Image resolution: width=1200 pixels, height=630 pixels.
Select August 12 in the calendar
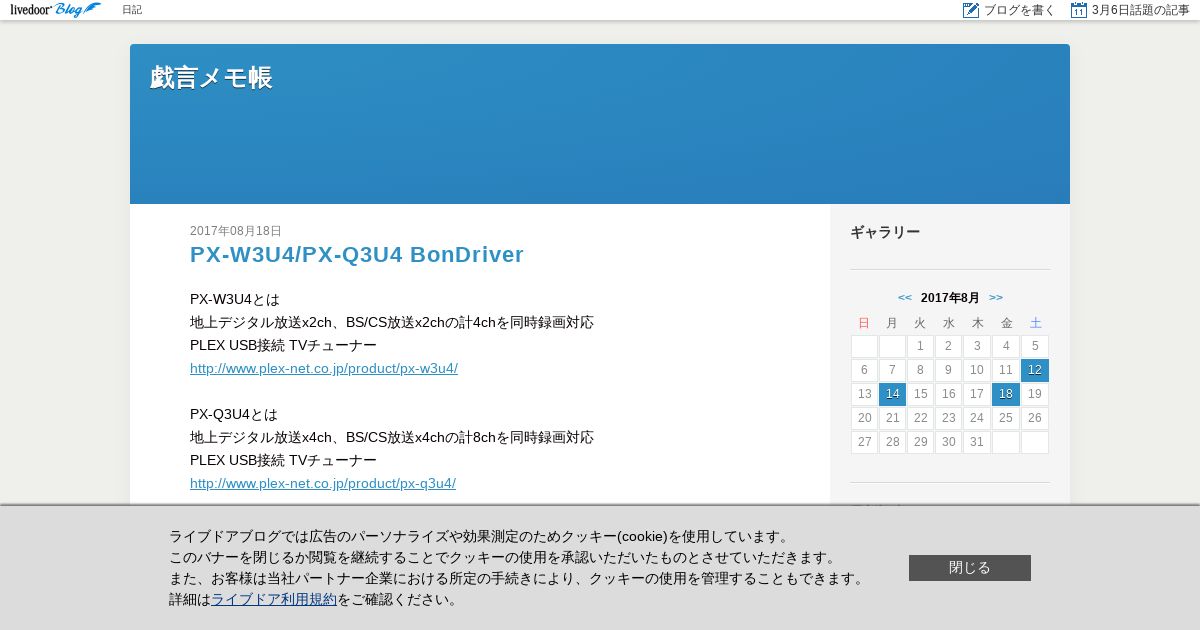click(x=1035, y=370)
